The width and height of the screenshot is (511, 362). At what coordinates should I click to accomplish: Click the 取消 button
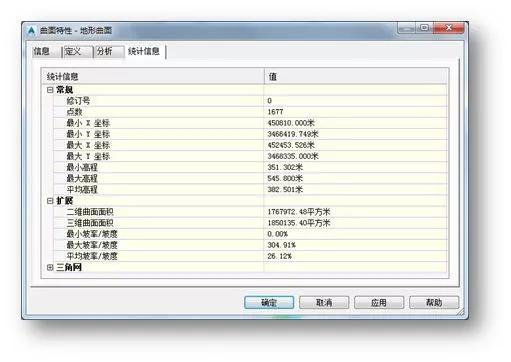pyautogui.click(x=324, y=303)
